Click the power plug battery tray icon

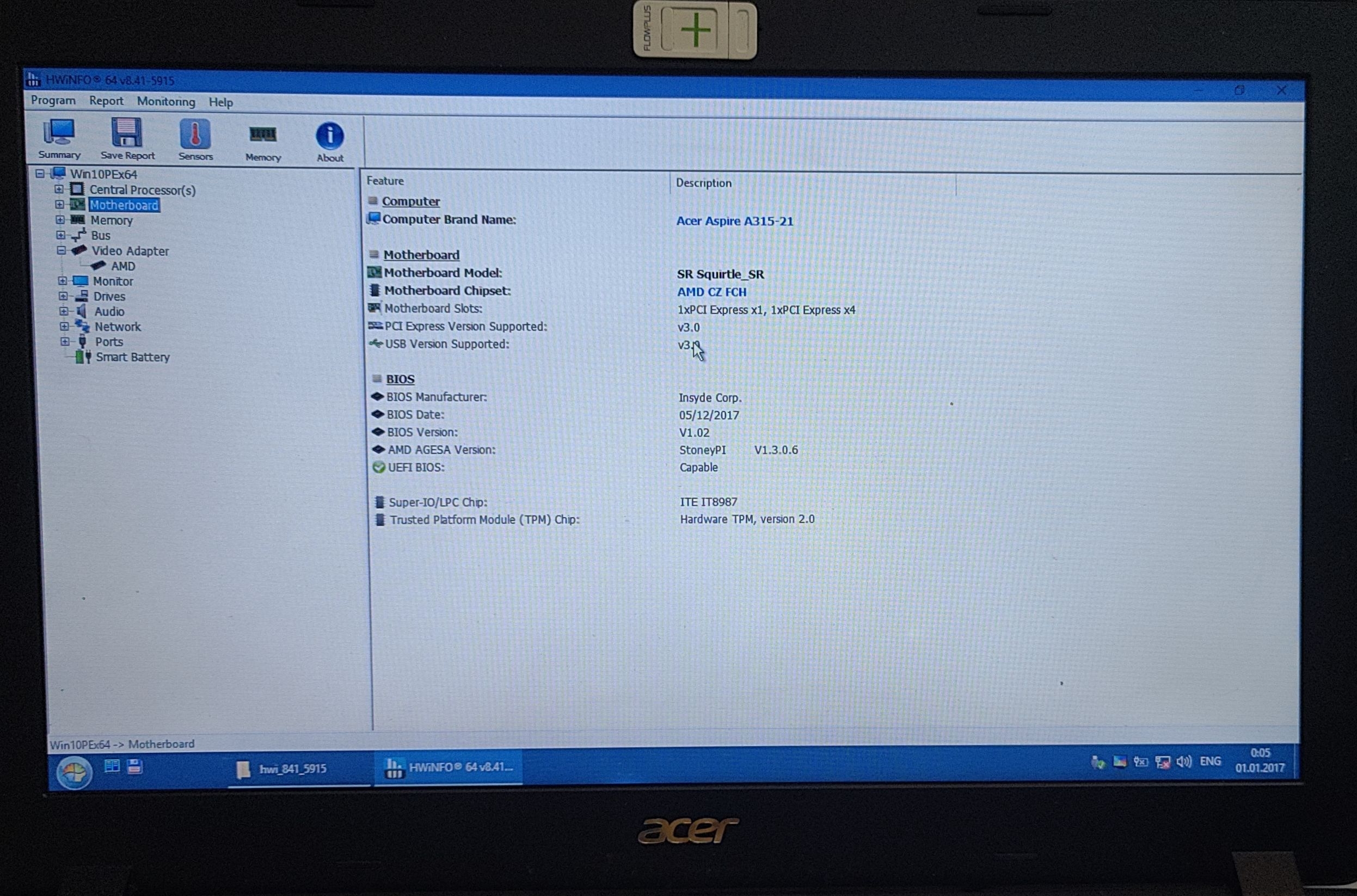pos(1140,762)
